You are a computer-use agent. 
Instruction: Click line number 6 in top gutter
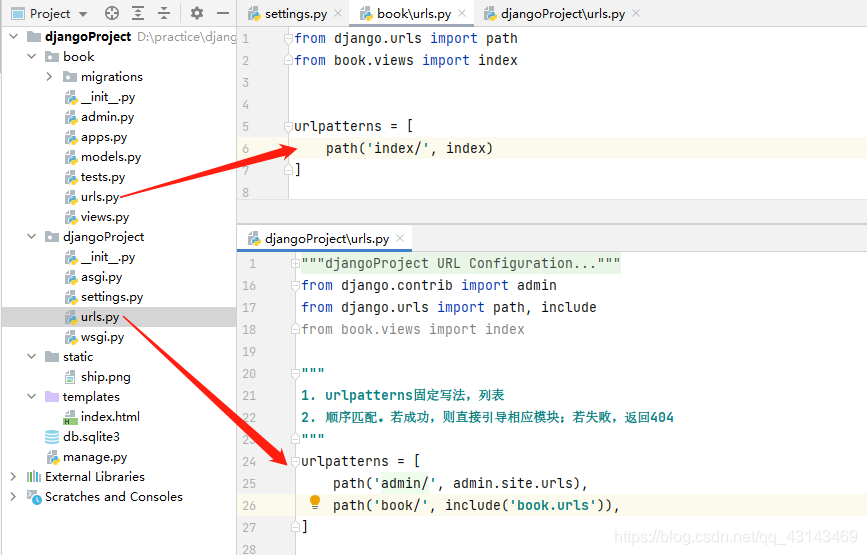246,149
